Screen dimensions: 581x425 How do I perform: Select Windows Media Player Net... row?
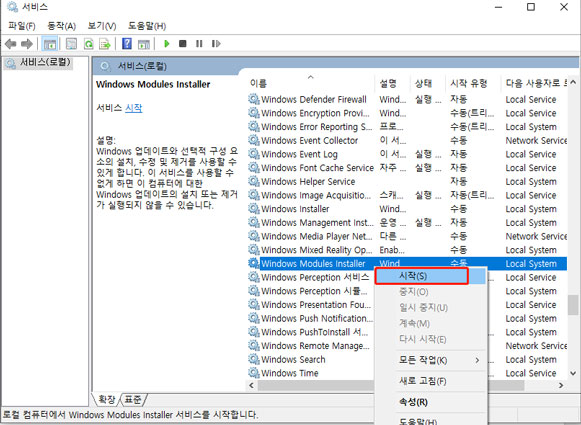coord(407,236)
